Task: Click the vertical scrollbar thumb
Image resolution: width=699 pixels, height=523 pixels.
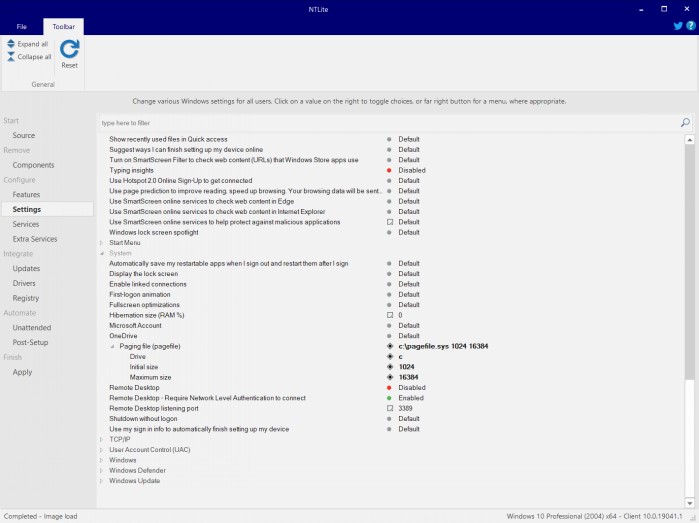Action: tap(690, 262)
